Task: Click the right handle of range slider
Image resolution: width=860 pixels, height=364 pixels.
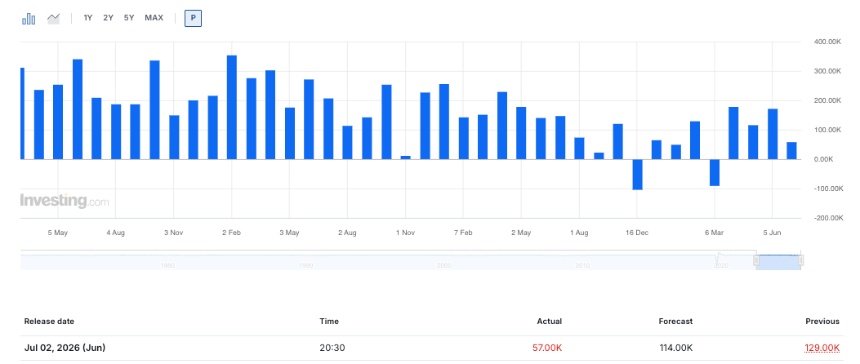Action: tap(801, 260)
